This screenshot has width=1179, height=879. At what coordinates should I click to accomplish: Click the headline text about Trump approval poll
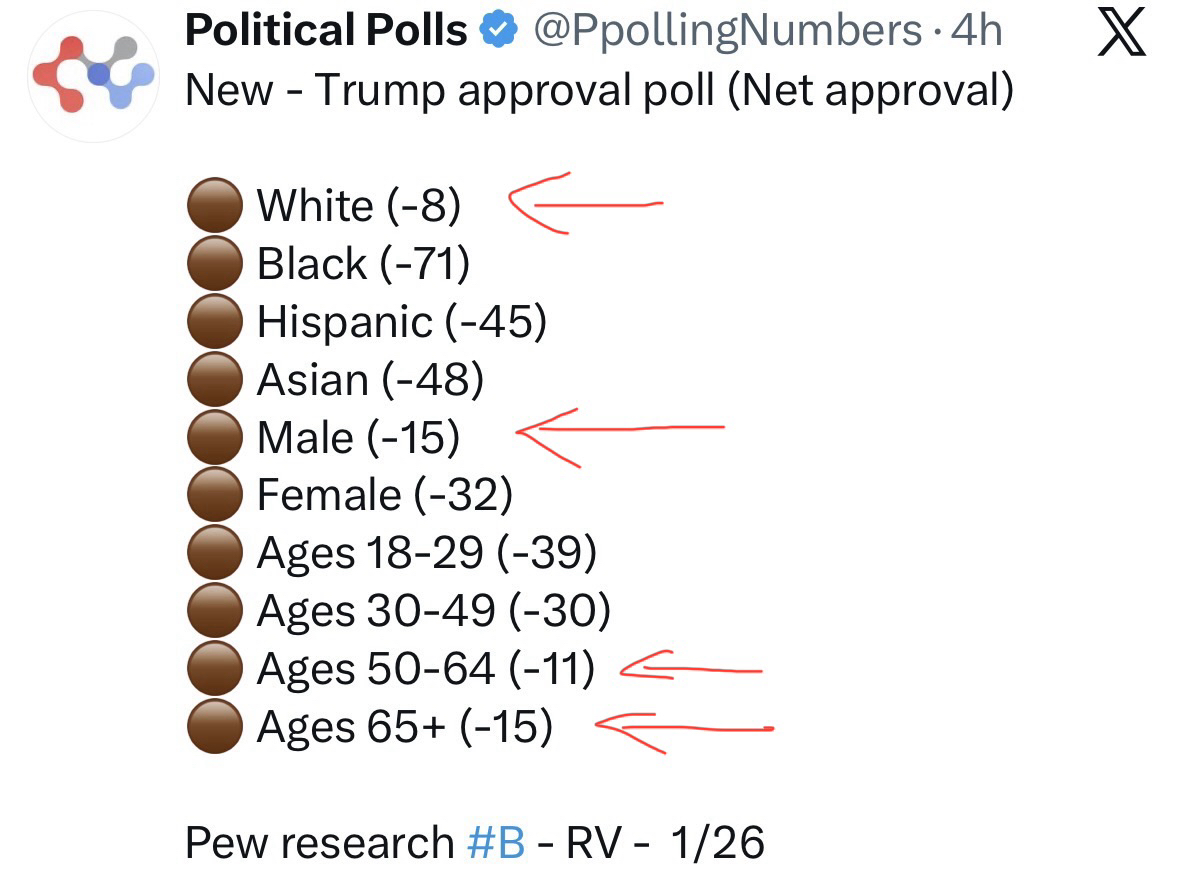(x=600, y=91)
